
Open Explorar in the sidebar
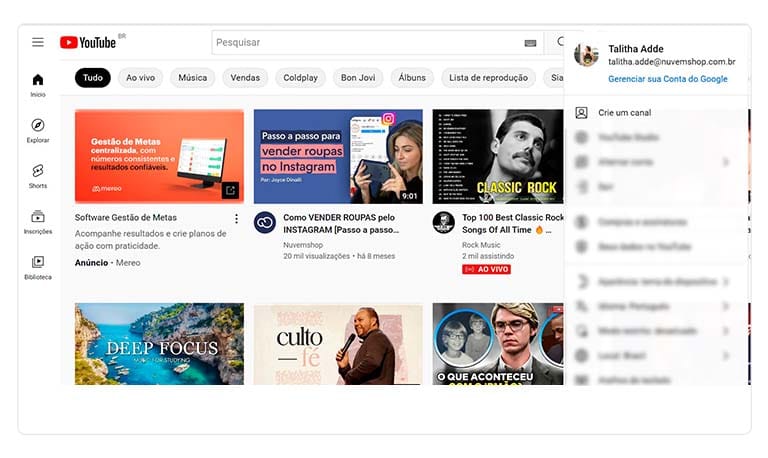(38, 131)
